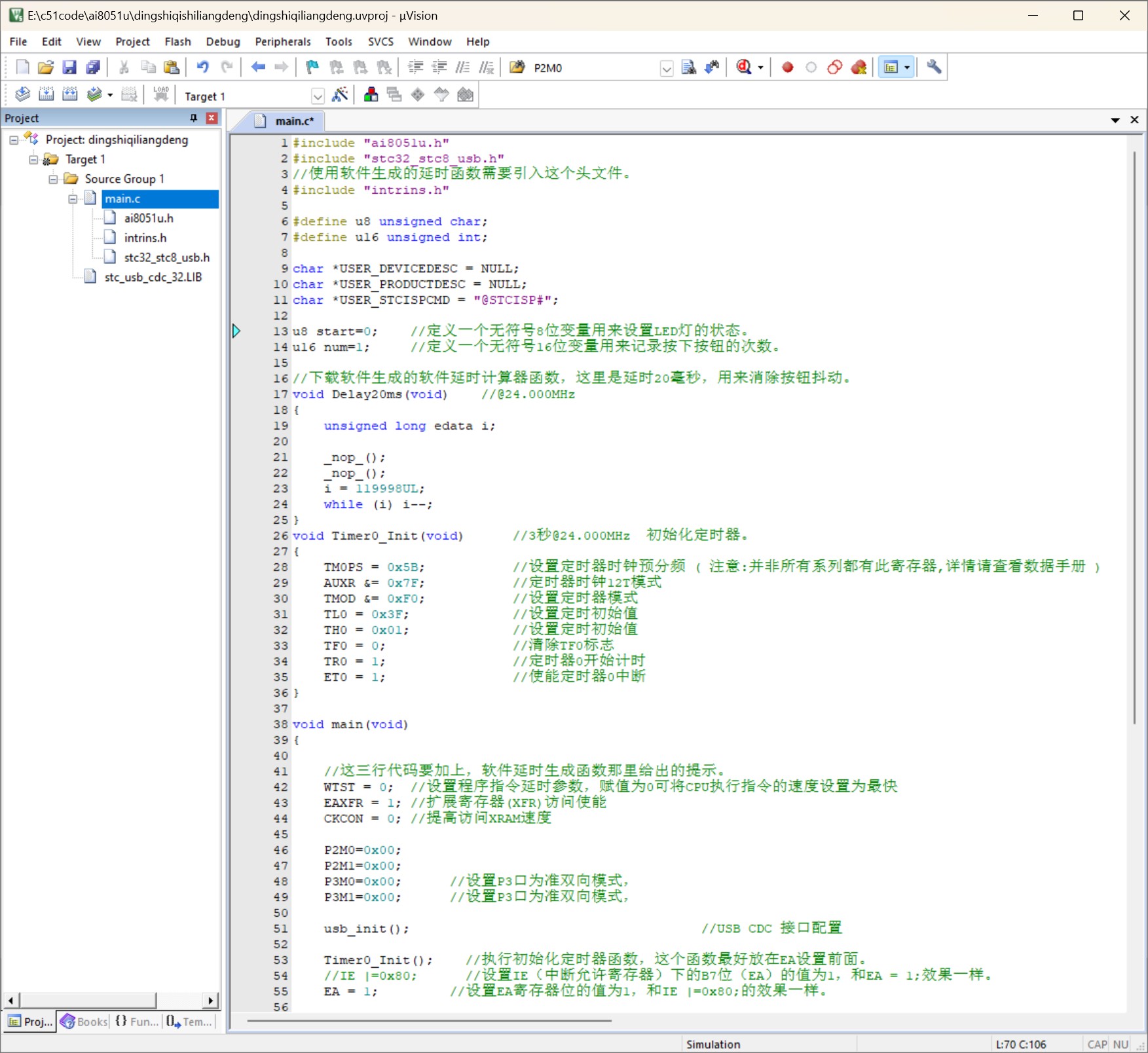Cut selection with scissors icon
The height and width of the screenshot is (1053, 1148).
pyautogui.click(x=124, y=67)
